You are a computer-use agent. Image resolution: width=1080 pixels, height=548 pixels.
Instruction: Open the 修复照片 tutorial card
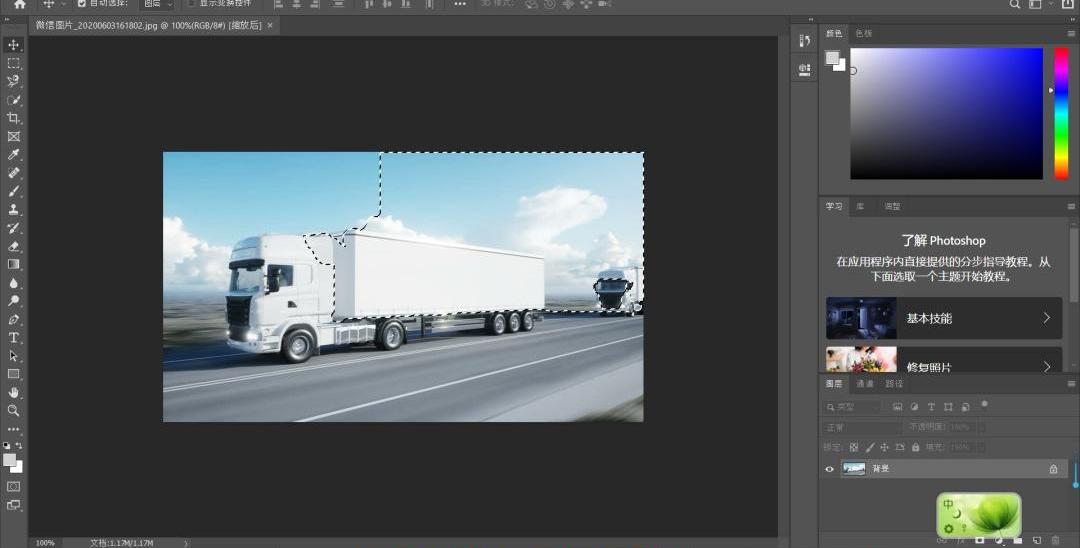(x=944, y=359)
